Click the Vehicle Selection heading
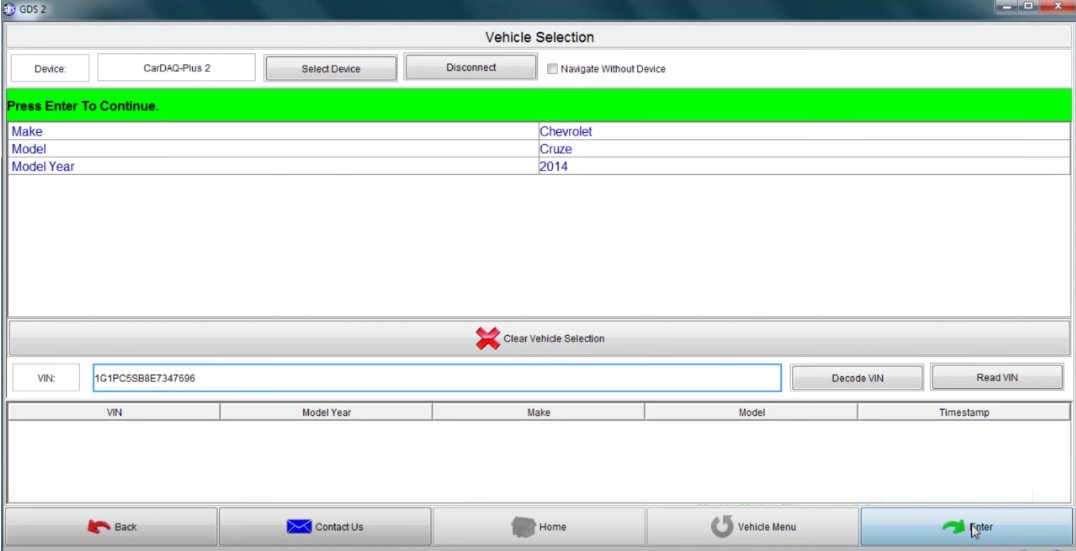Viewport: 1076px width, 551px height. (539, 37)
